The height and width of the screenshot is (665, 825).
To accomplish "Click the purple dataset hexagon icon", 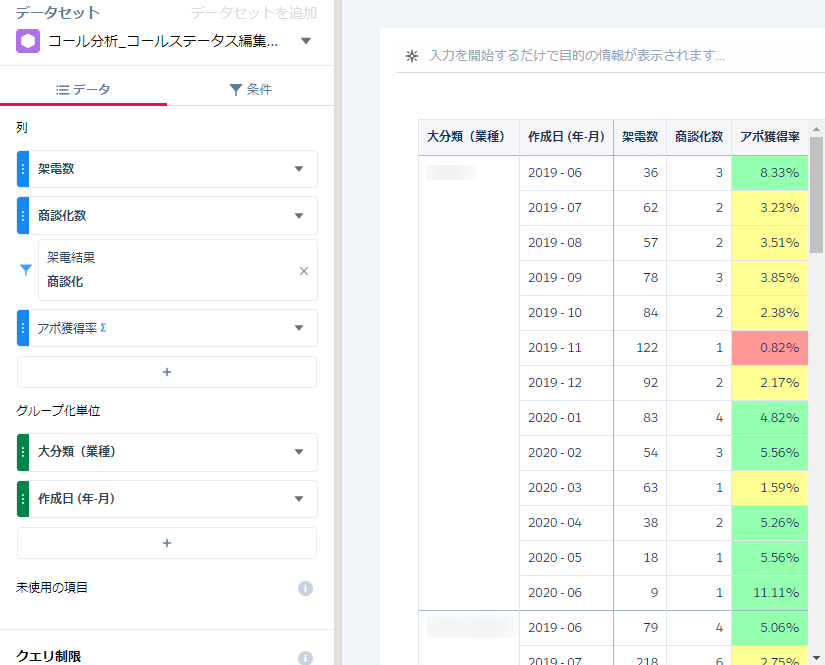I will 28,41.
